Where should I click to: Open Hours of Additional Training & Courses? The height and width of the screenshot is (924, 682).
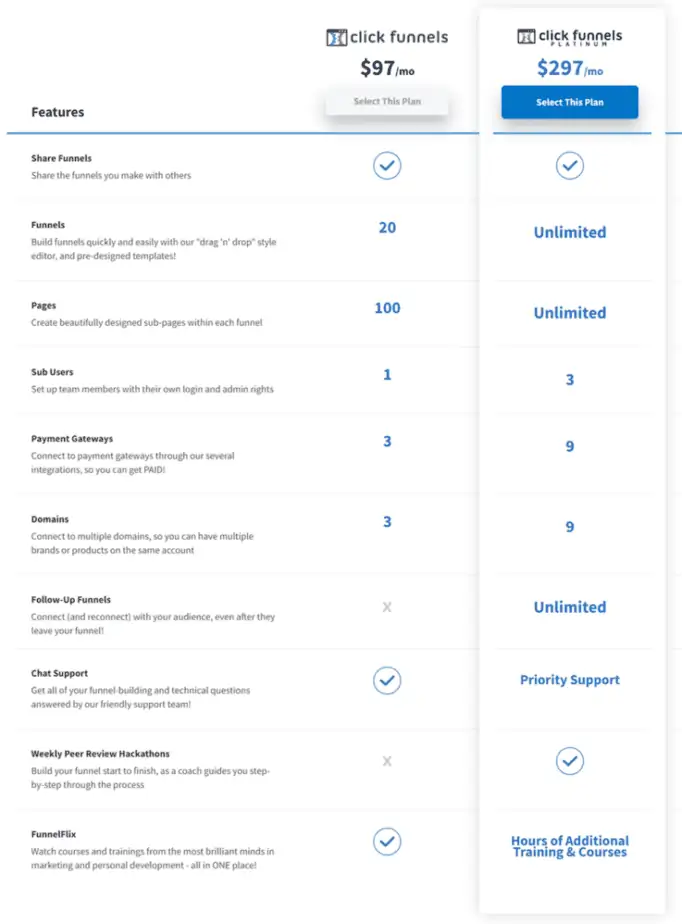coord(569,847)
